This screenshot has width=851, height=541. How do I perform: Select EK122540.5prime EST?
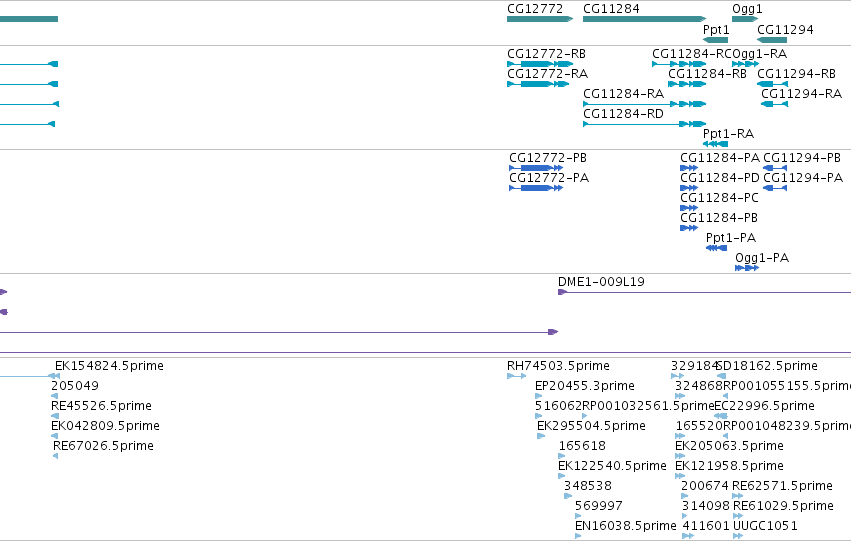[561, 476]
